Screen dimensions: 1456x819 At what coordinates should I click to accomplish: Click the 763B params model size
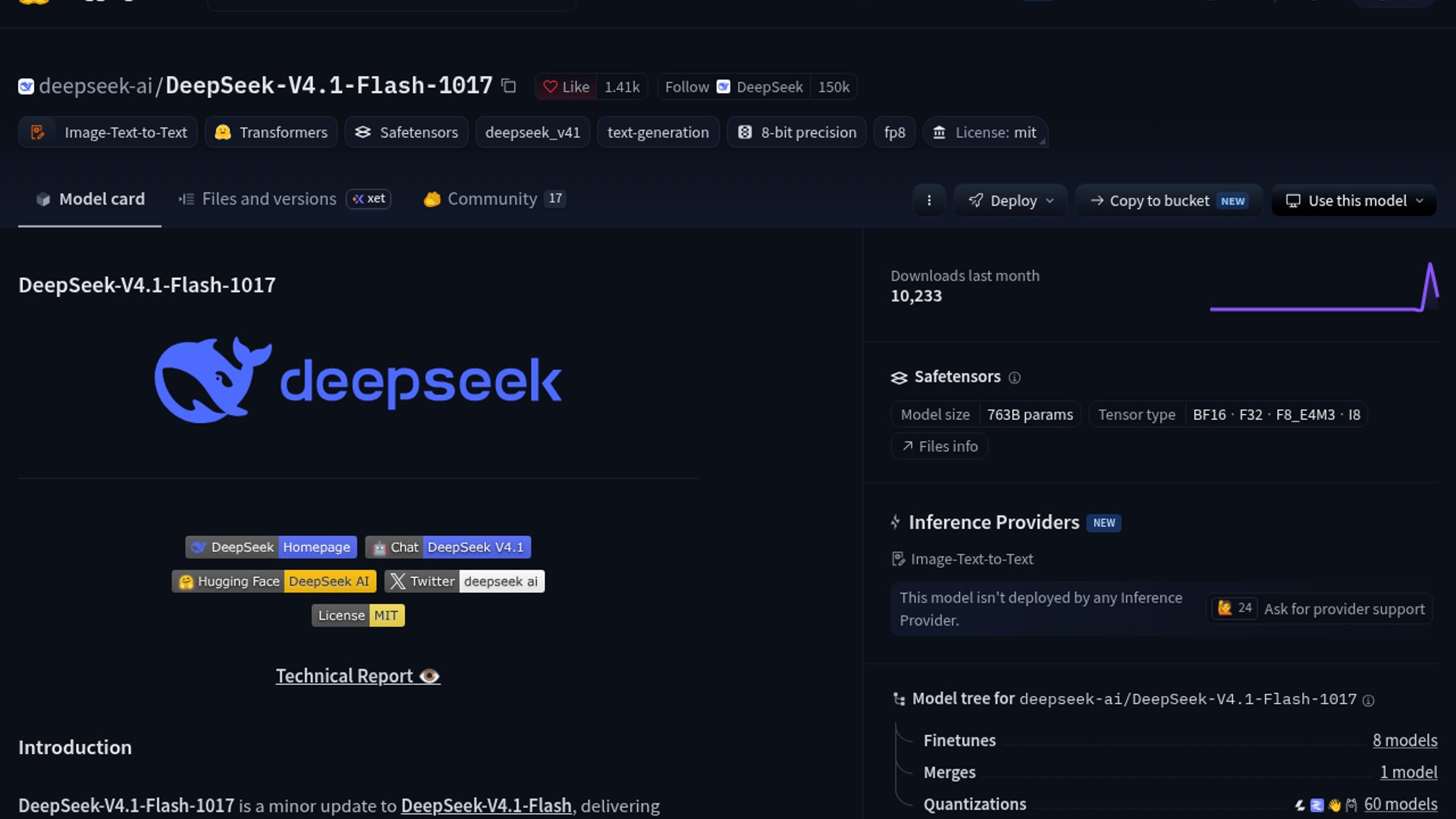click(x=1029, y=415)
